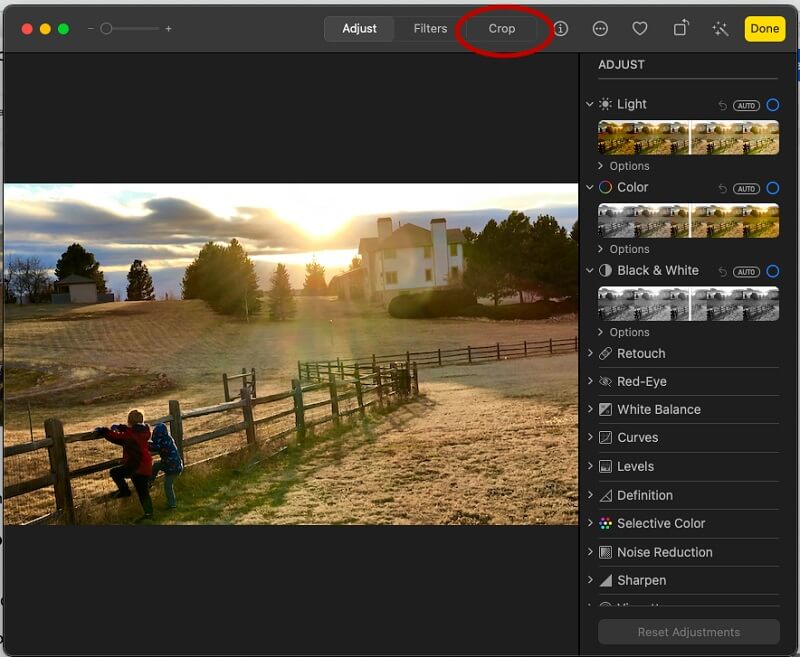Toggle the Color adjustment circle on
This screenshot has width=800, height=657.
pos(773,188)
